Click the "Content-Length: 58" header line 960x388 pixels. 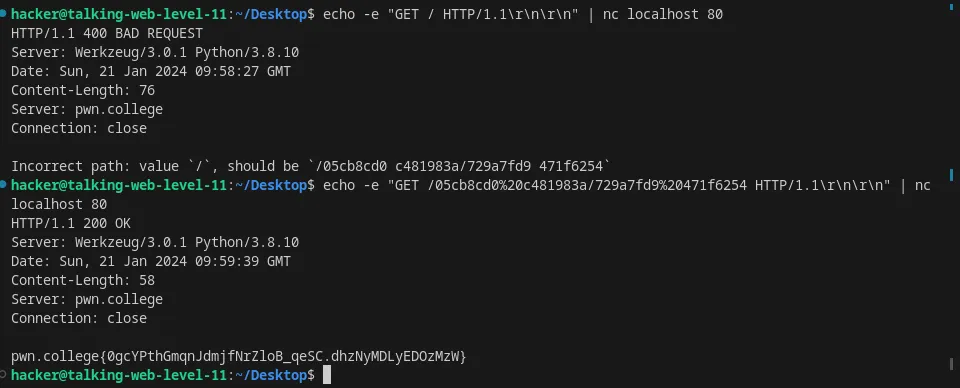tap(83, 280)
